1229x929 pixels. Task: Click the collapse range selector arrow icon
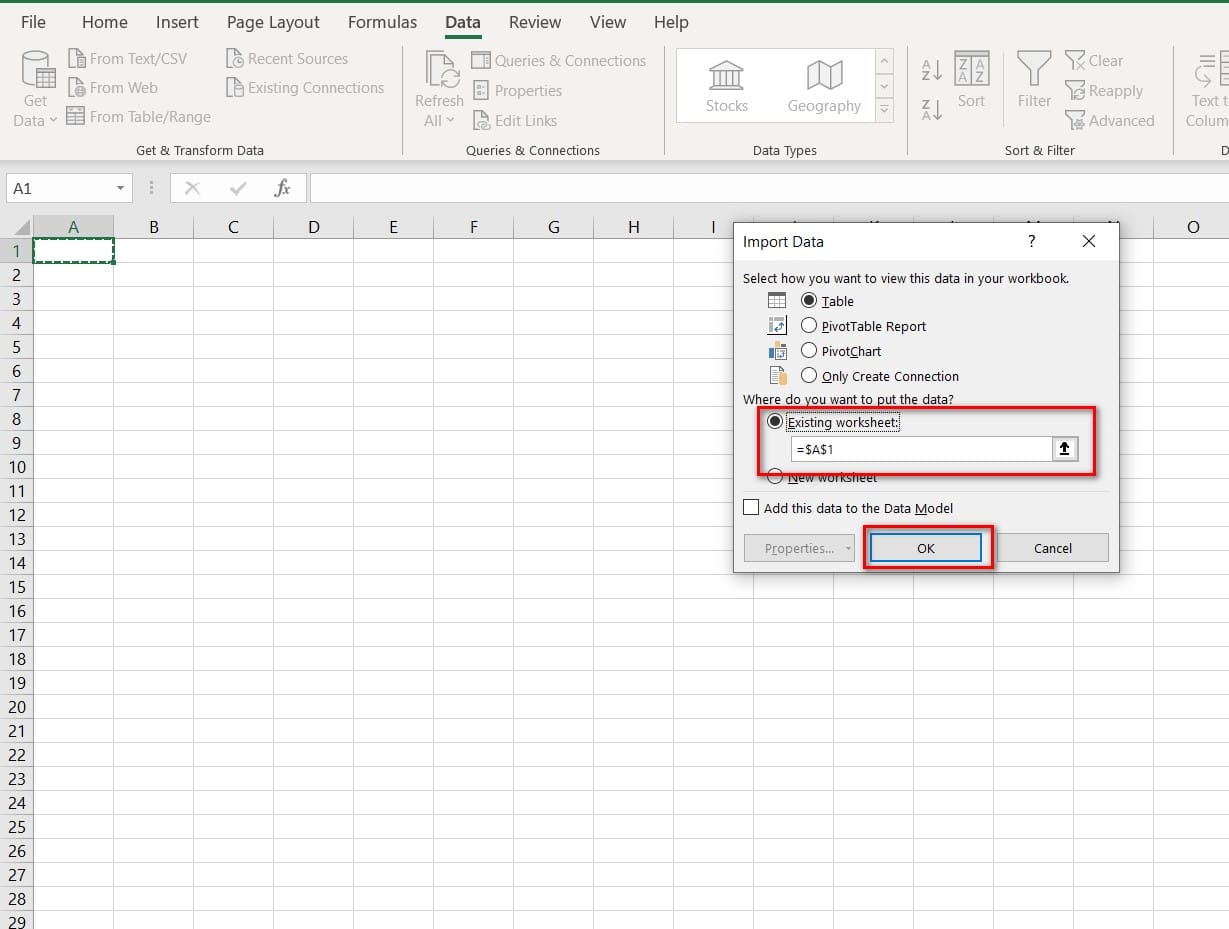1064,450
